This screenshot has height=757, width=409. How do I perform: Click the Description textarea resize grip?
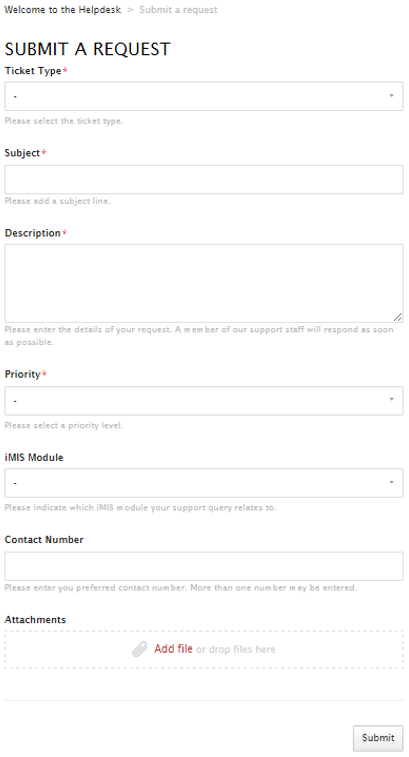click(397, 317)
